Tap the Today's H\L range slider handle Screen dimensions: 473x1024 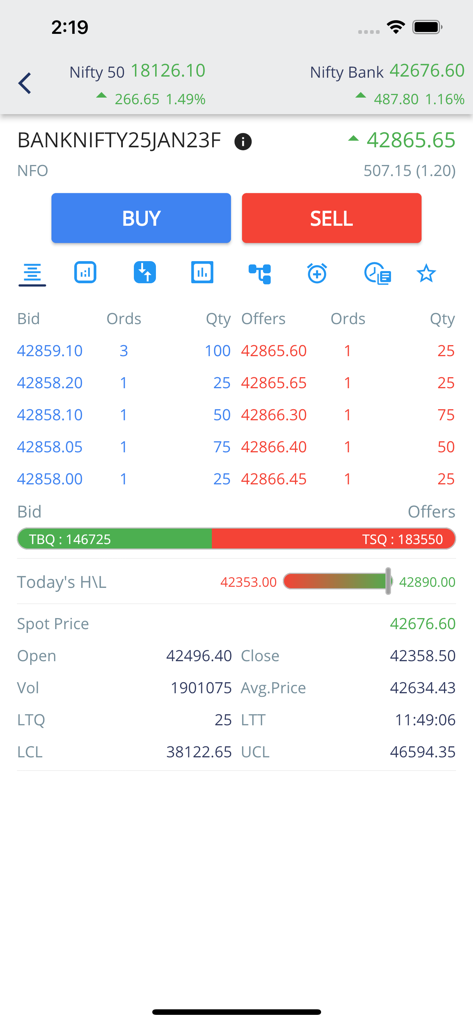pos(389,581)
